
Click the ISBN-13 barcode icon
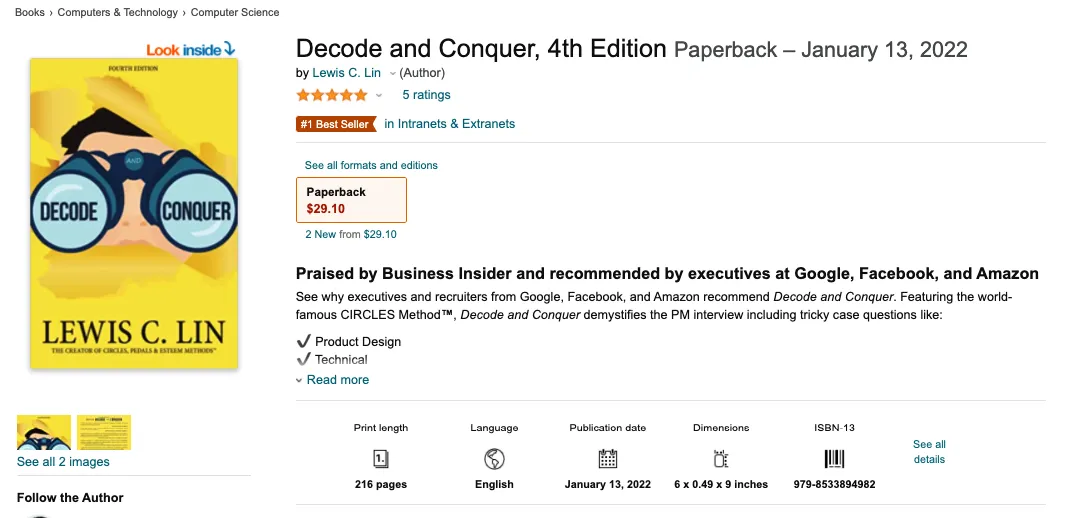point(834,459)
